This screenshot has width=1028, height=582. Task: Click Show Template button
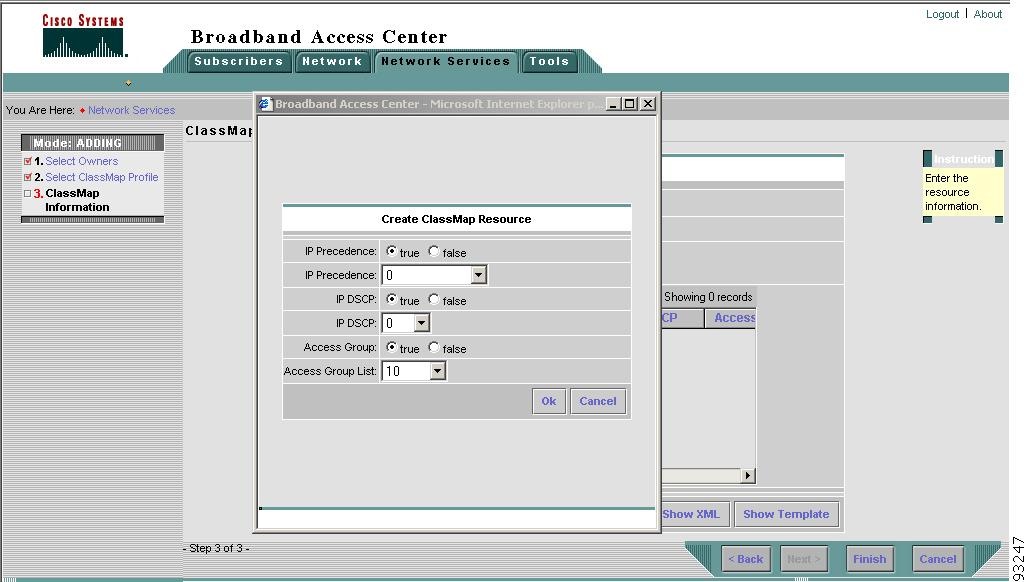coord(786,514)
